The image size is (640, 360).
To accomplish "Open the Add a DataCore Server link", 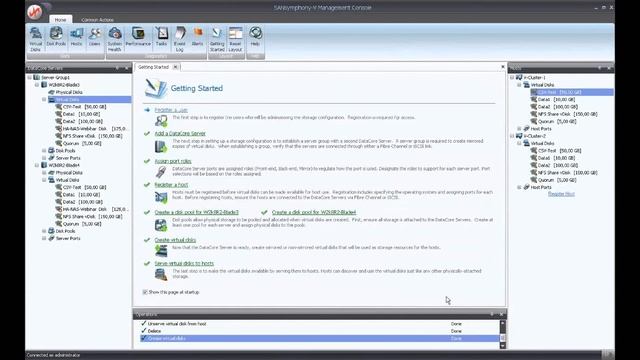I will (180, 133).
